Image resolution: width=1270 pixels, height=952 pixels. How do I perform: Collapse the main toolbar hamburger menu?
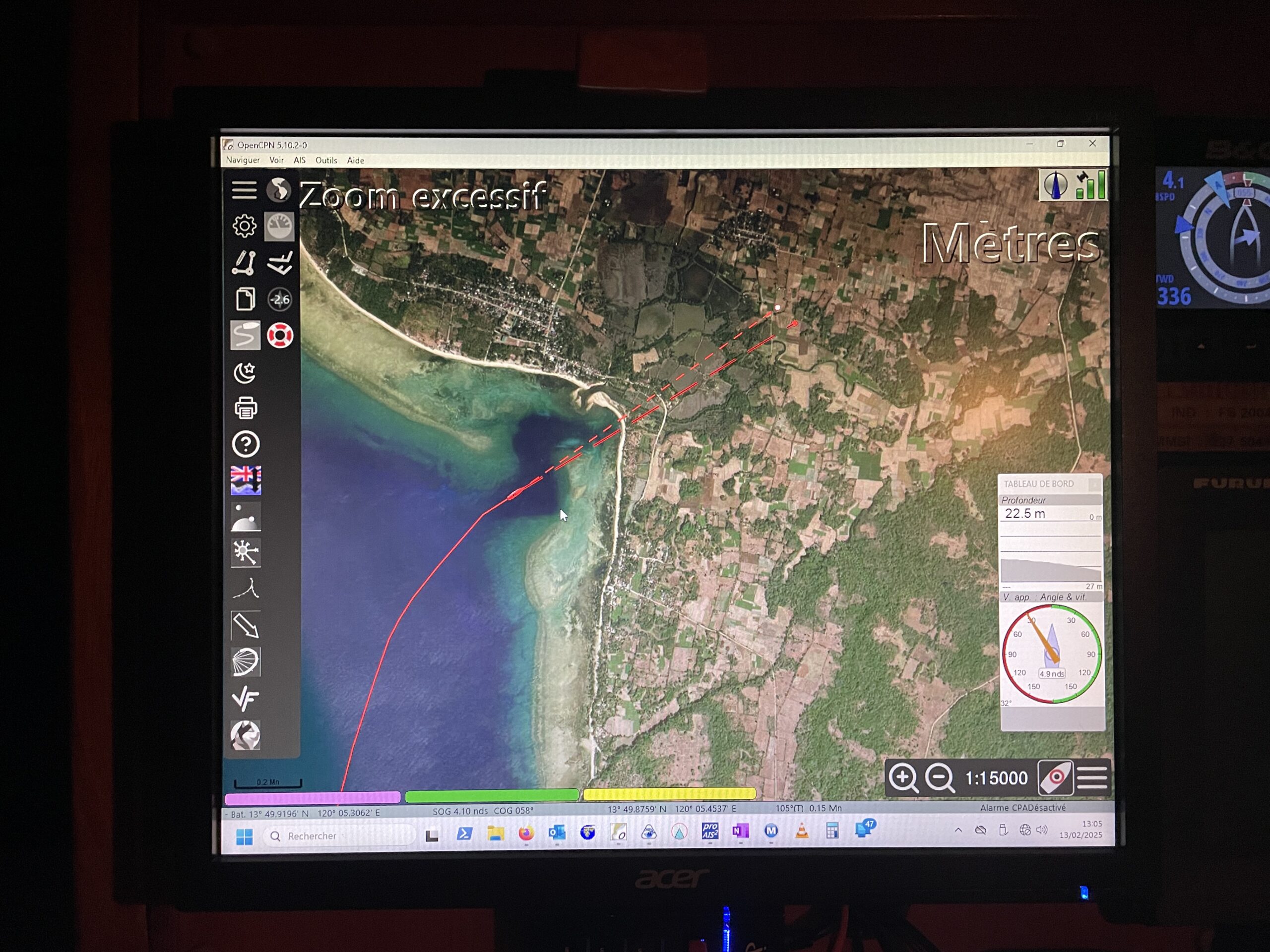coord(244,190)
